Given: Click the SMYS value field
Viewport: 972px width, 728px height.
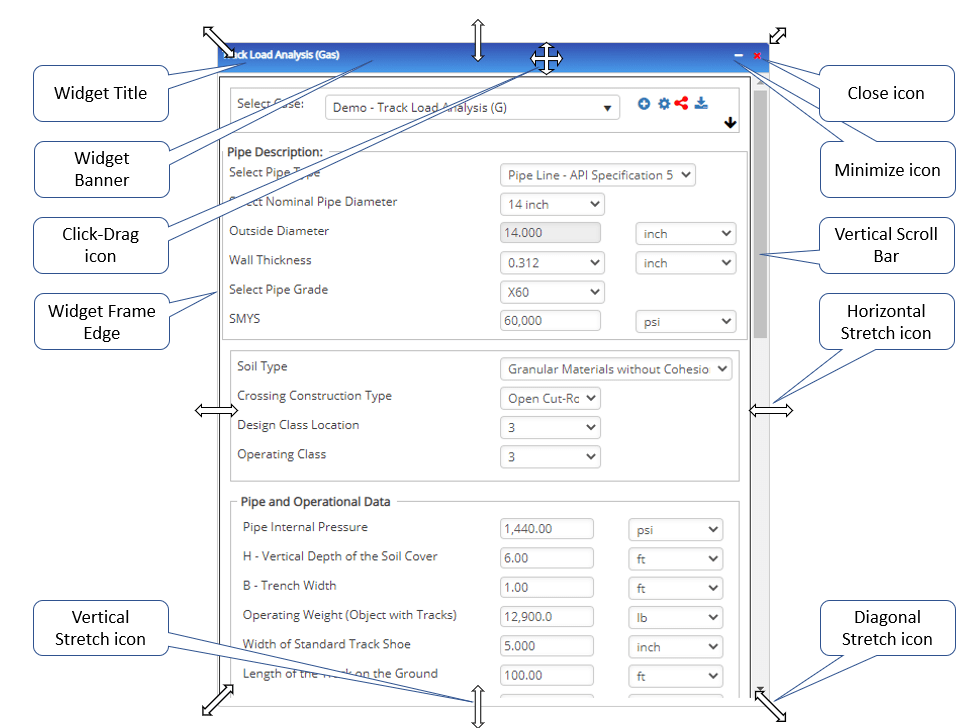Looking at the screenshot, I should pyautogui.click(x=550, y=321).
